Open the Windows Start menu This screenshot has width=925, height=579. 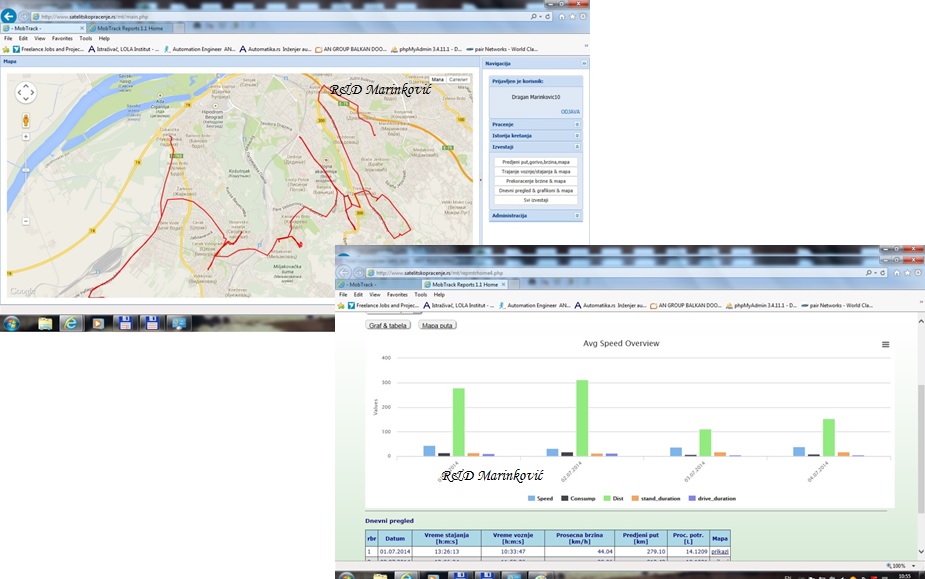click(11, 323)
